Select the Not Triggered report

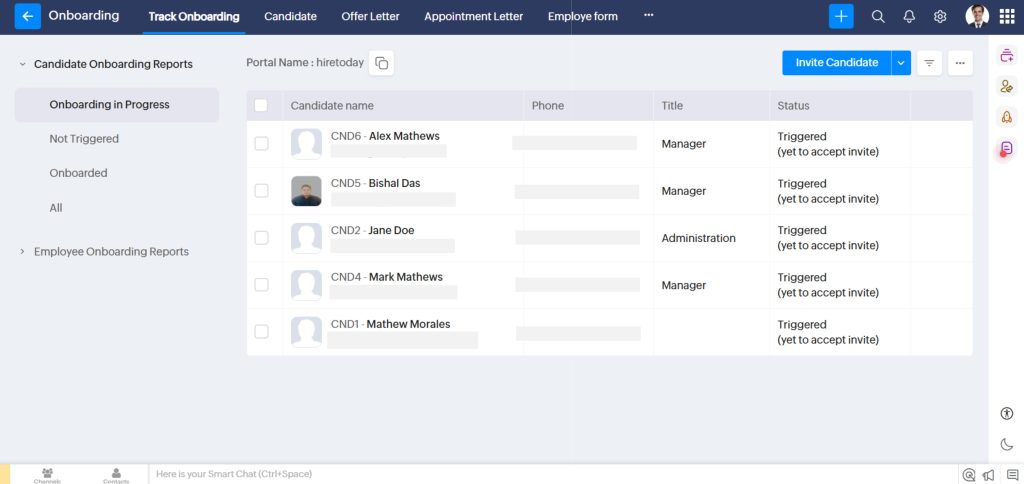pos(84,138)
